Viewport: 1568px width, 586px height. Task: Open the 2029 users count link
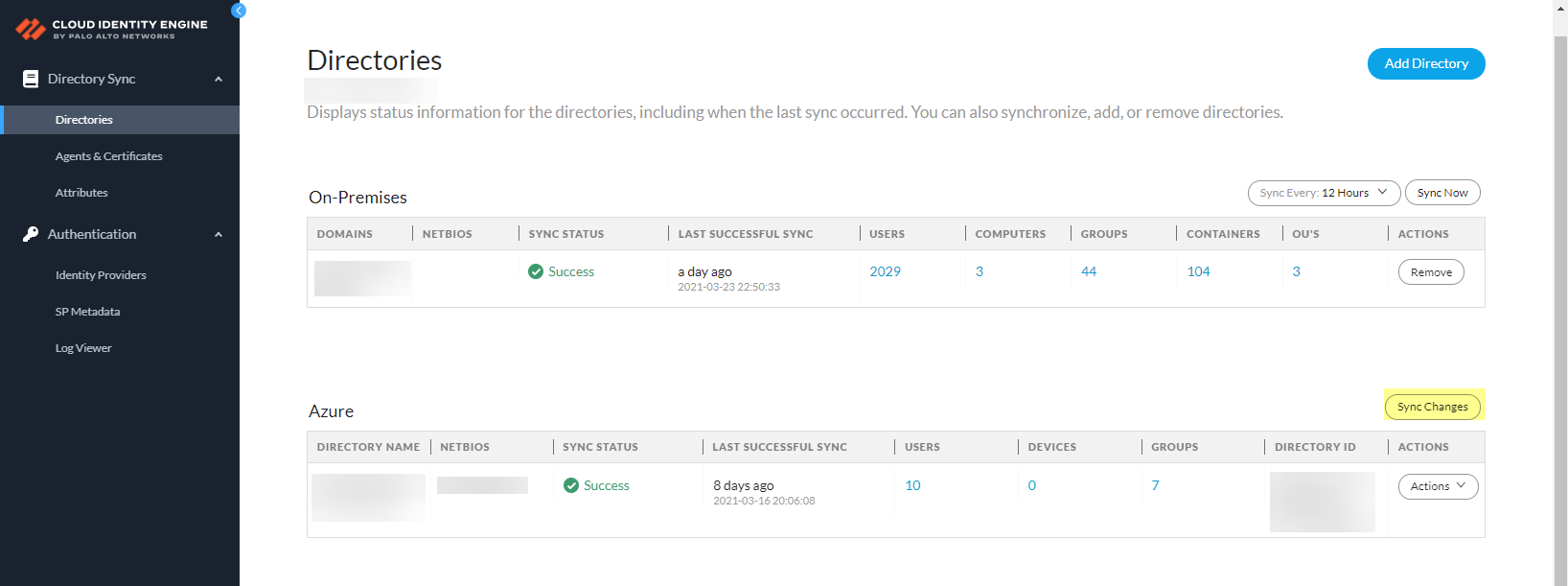point(885,271)
